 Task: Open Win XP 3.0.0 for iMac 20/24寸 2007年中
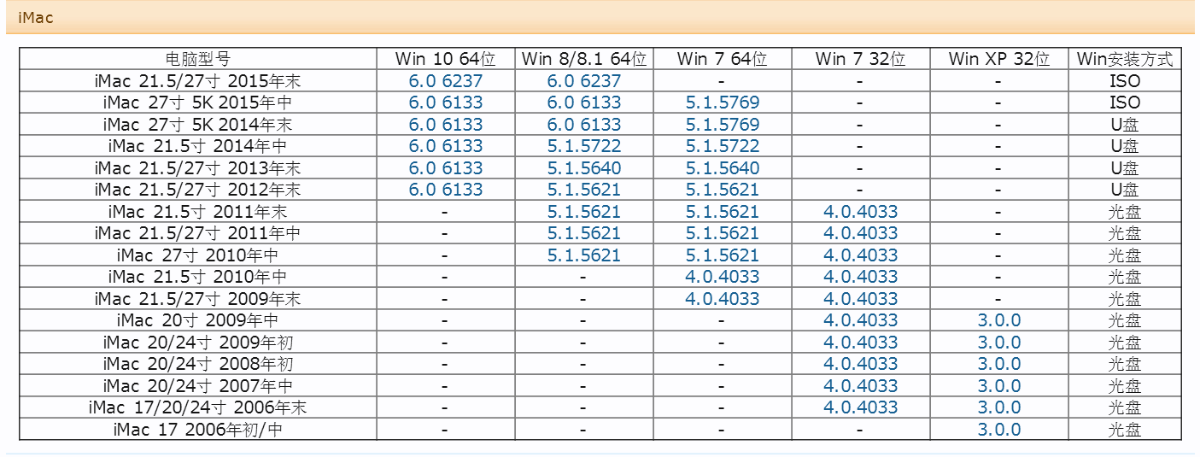tap(999, 386)
